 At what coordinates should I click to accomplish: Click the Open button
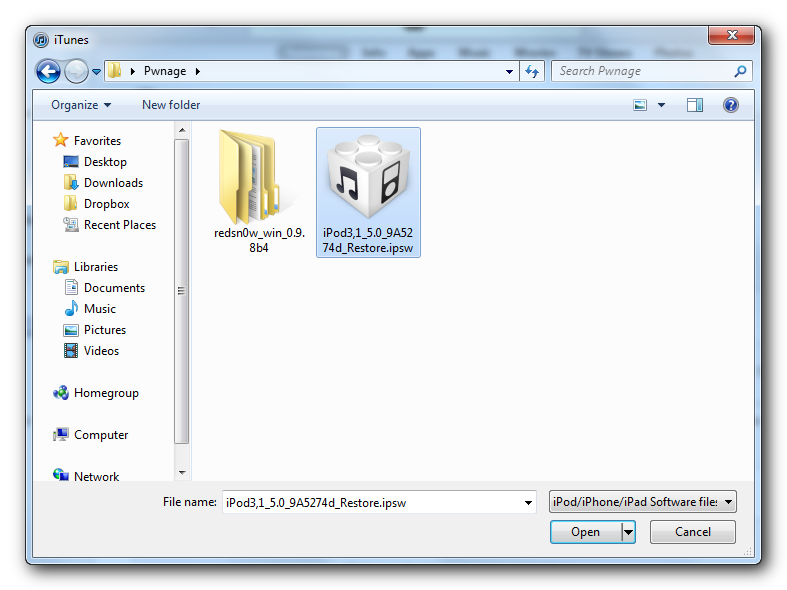(x=585, y=532)
